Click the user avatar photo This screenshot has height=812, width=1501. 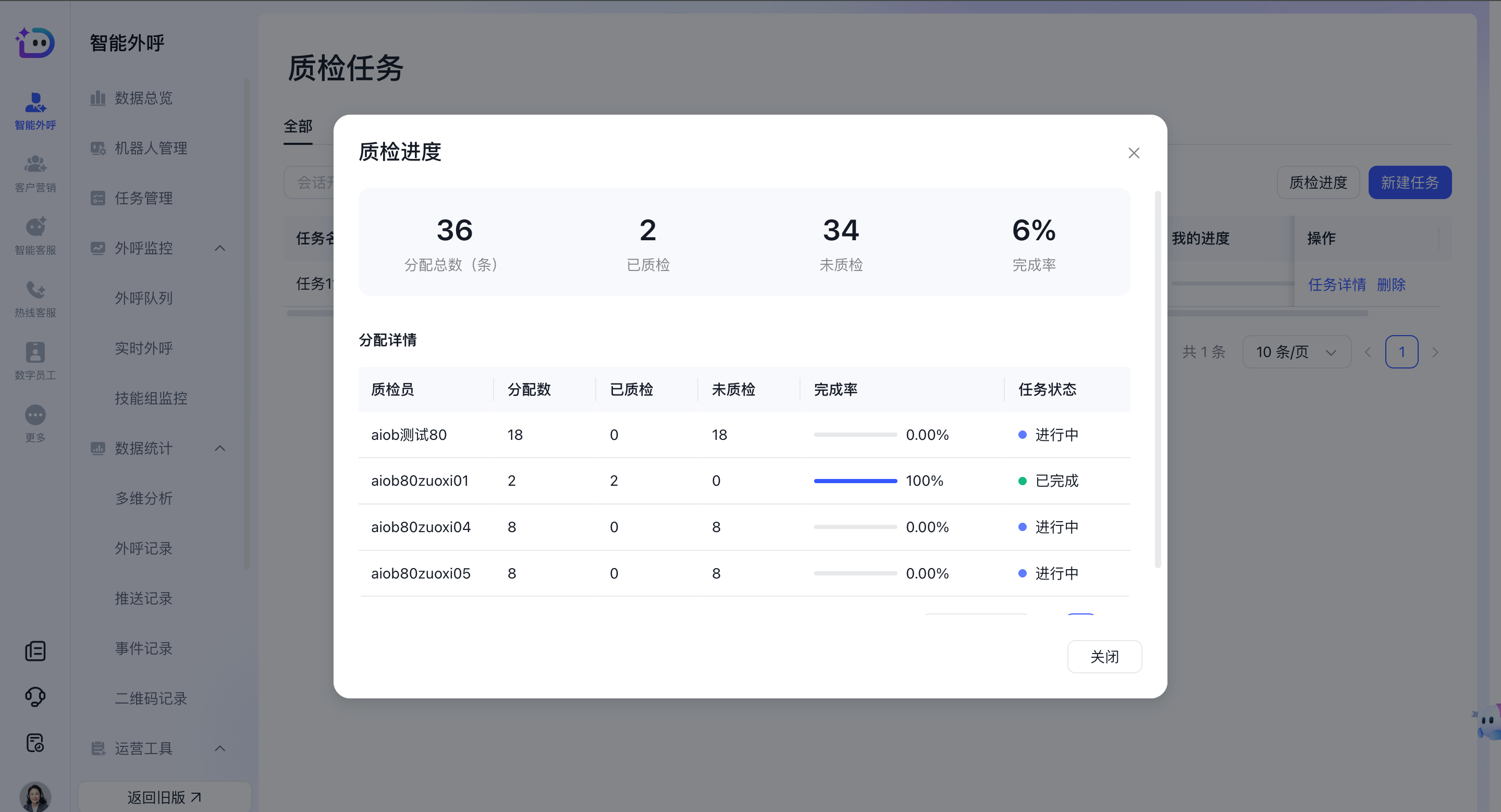coord(35,796)
